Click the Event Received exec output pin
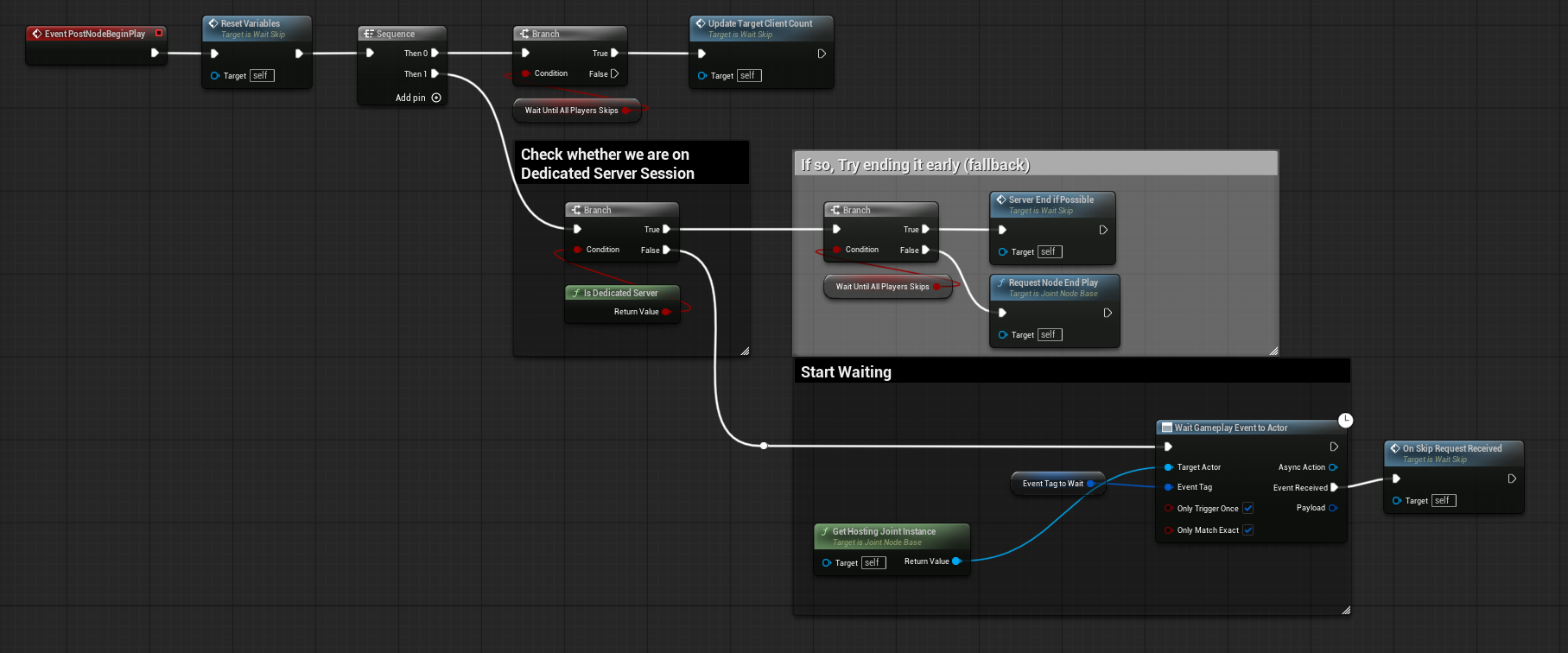Viewport: 1568px width, 653px height. (1334, 488)
